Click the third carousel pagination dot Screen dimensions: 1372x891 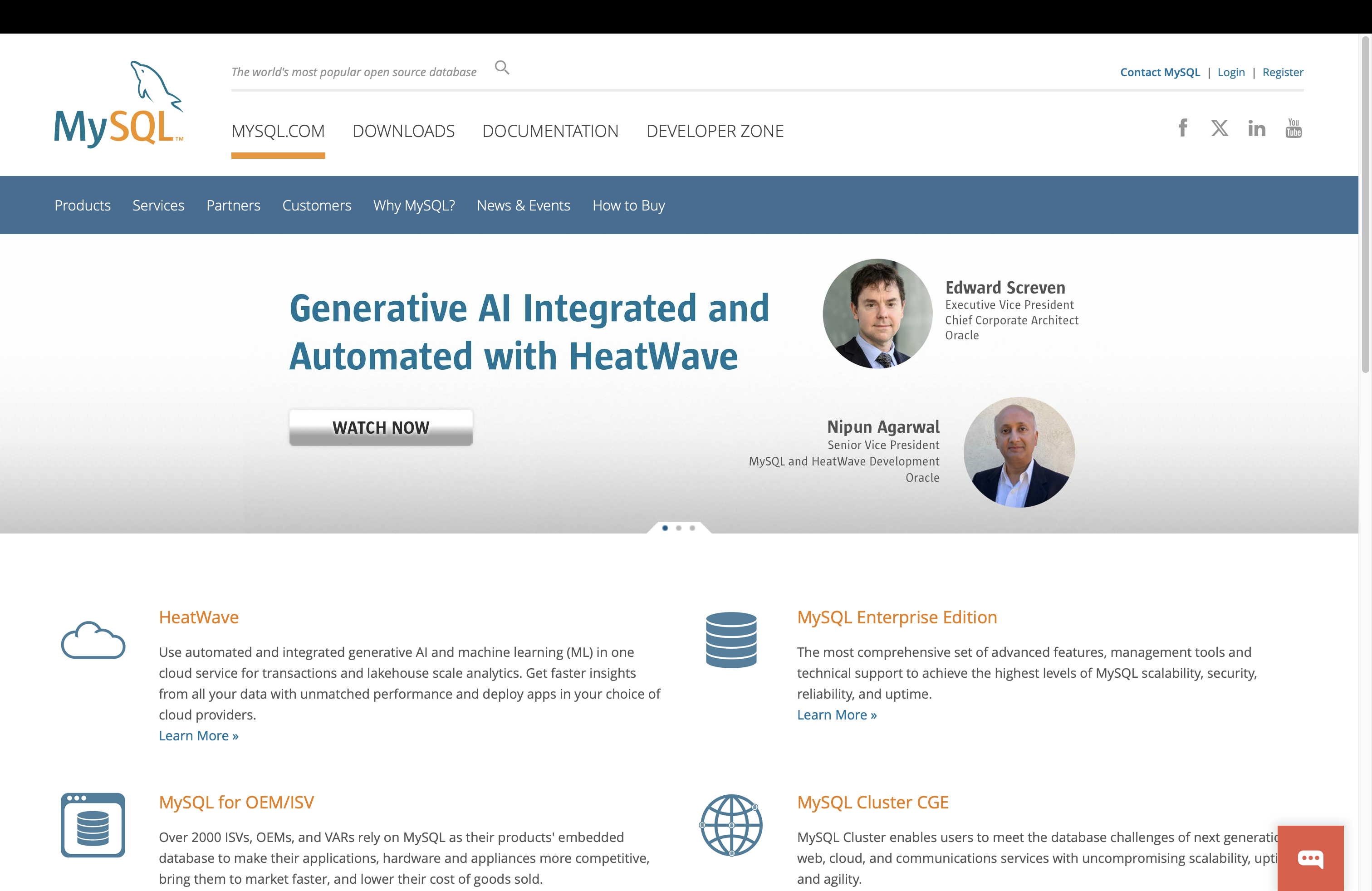click(x=693, y=528)
